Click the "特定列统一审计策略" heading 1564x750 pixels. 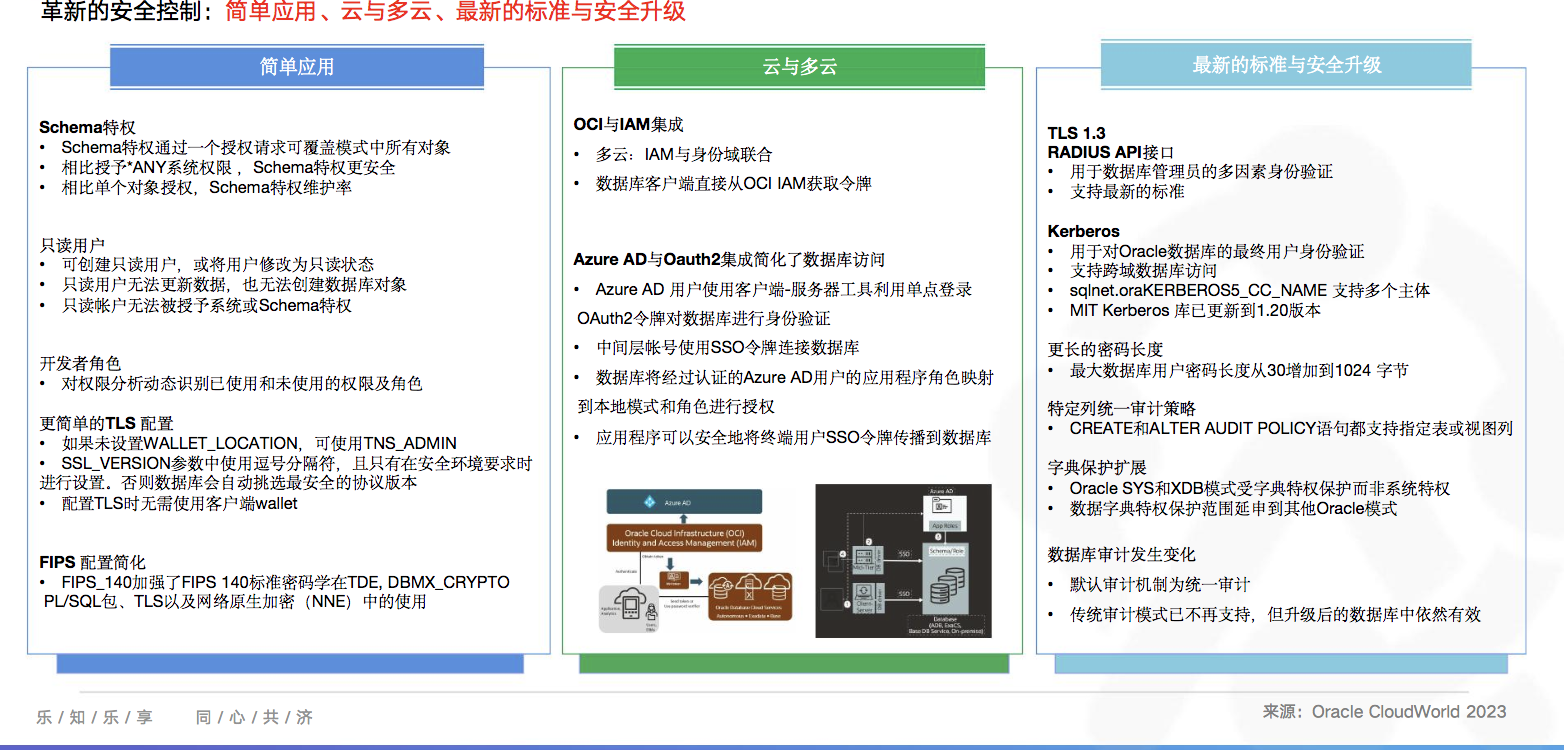(x=1121, y=408)
